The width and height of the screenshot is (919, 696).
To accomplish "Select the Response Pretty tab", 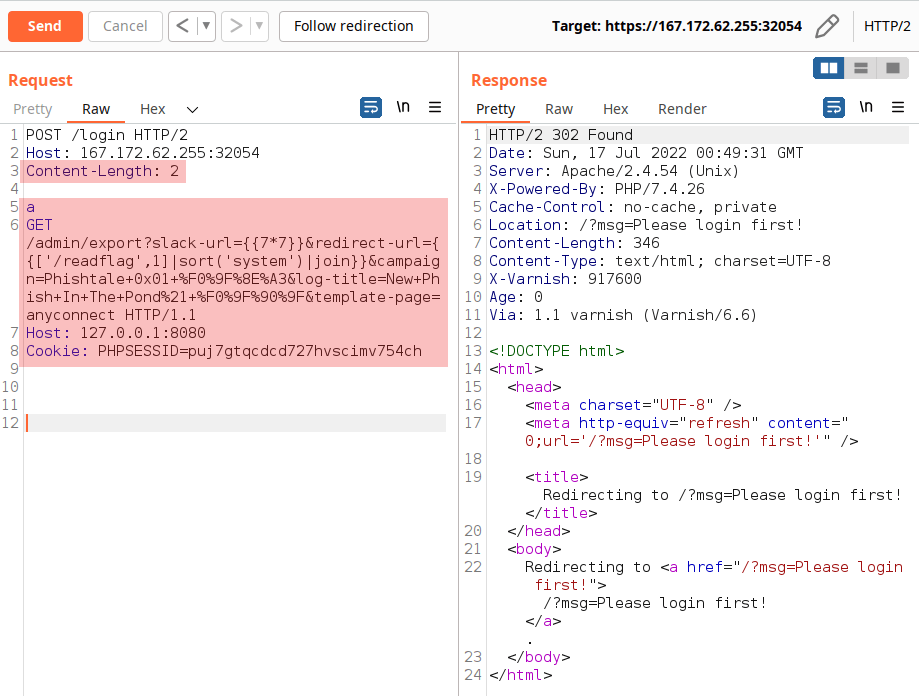I will tap(495, 109).
